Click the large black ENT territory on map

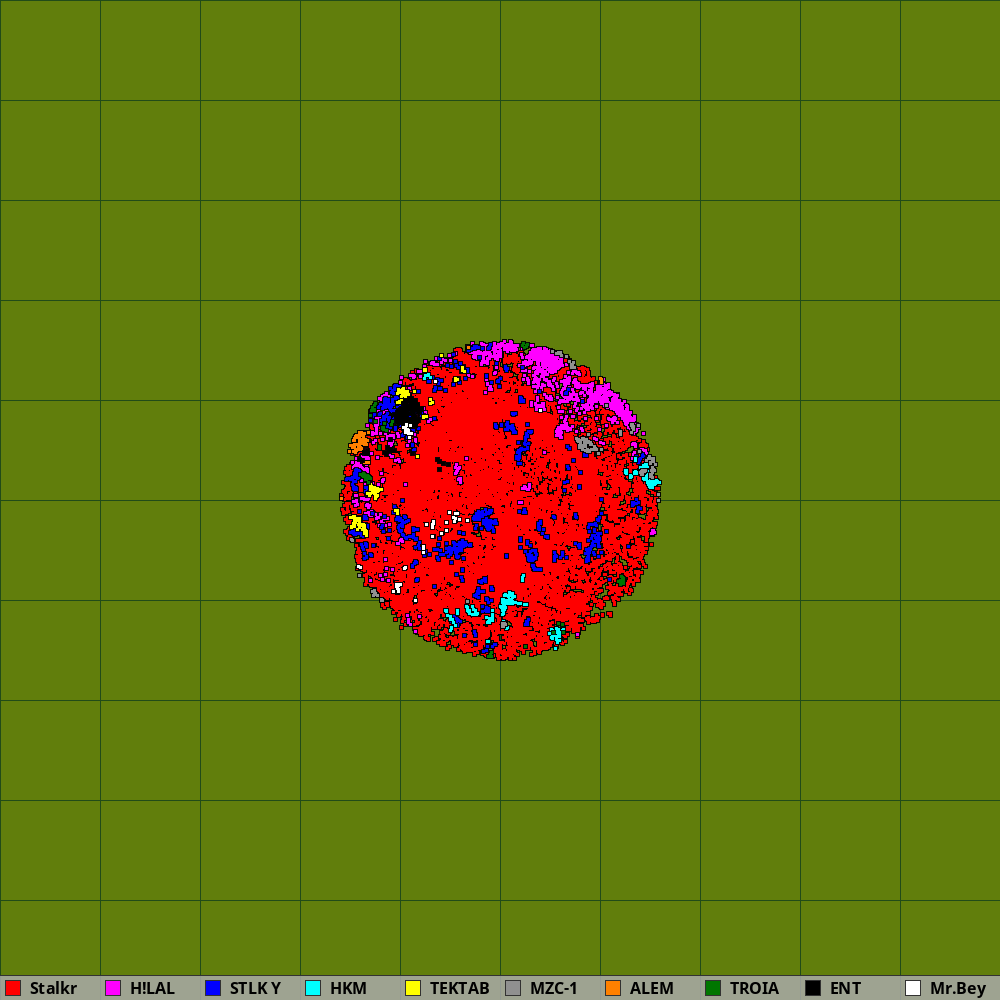[x=408, y=411]
